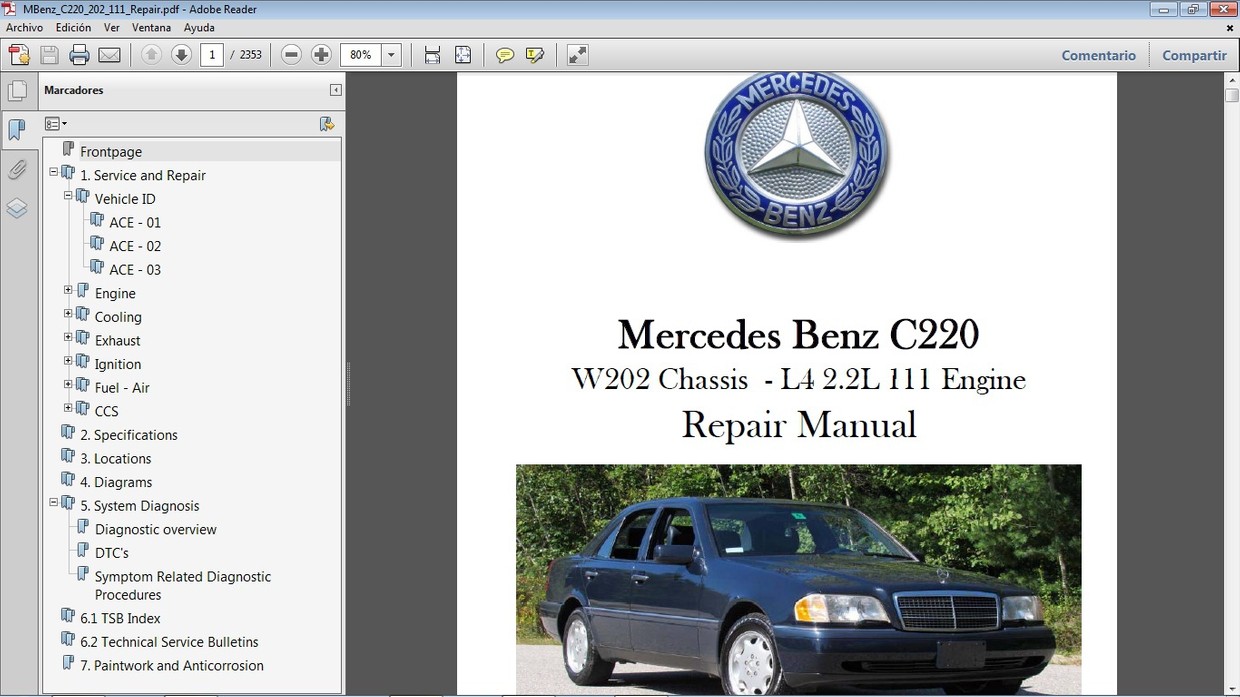Open the ACE - 02 bookmark
1240x697 pixels.
[x=135, y=246]
